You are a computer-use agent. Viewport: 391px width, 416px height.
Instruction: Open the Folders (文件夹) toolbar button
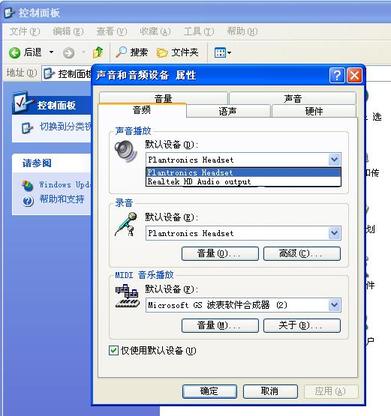pos(177,52)
